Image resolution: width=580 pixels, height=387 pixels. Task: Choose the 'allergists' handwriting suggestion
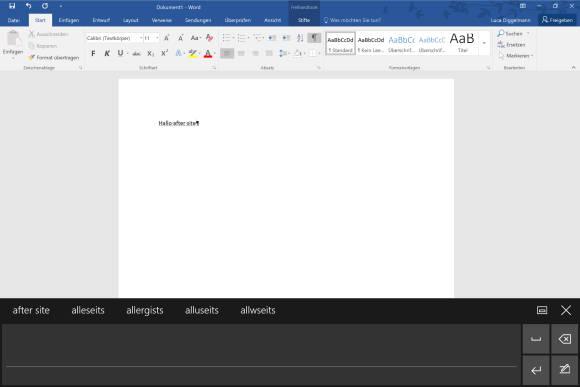[x=145, y=310]
